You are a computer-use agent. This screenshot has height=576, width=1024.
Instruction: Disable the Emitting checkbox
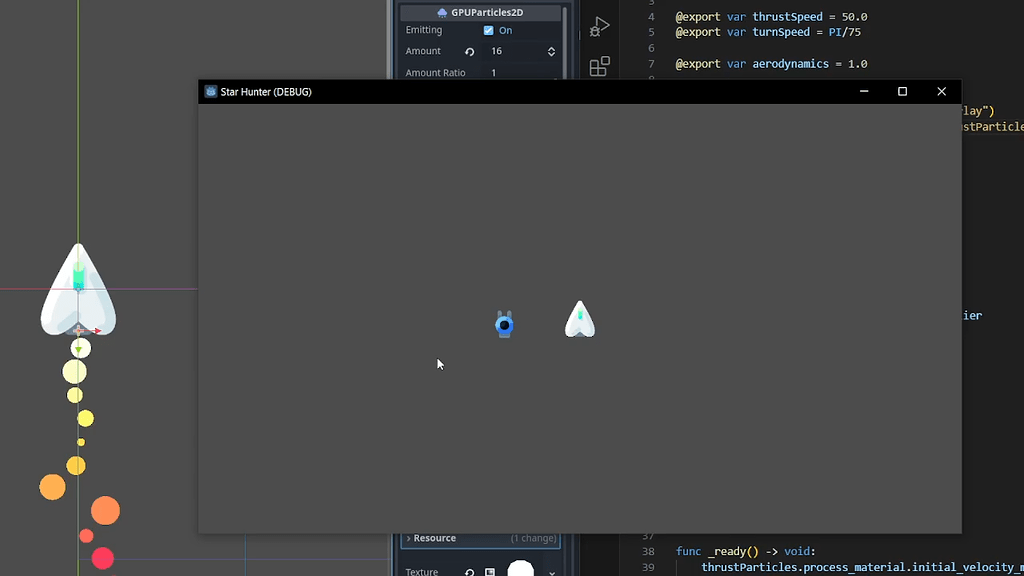pyautogui.click(x=489, y=30)
